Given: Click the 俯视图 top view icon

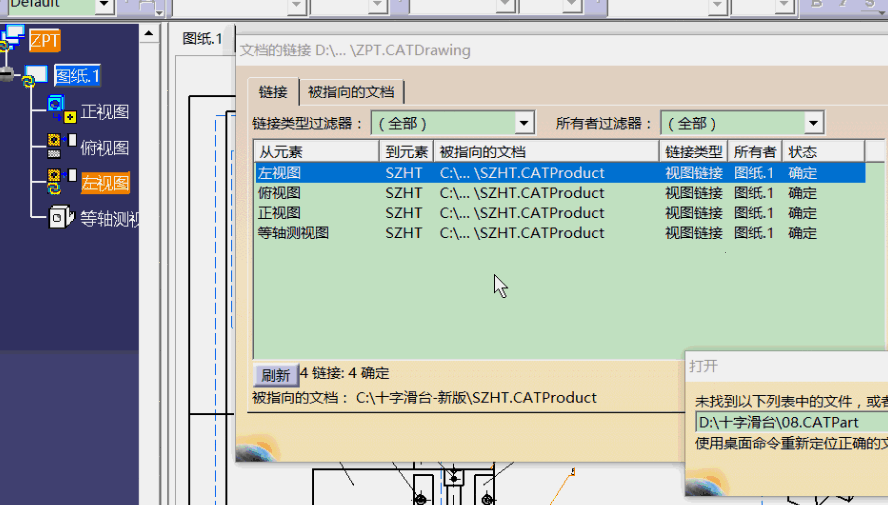Looking at the screenshot, I should 61,146.
